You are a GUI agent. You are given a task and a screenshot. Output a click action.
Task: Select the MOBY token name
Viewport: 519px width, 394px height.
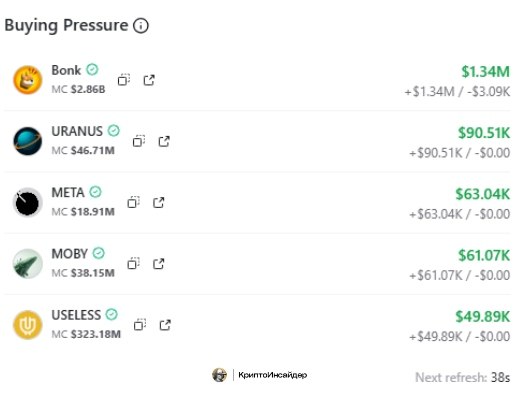click(69, 254)
